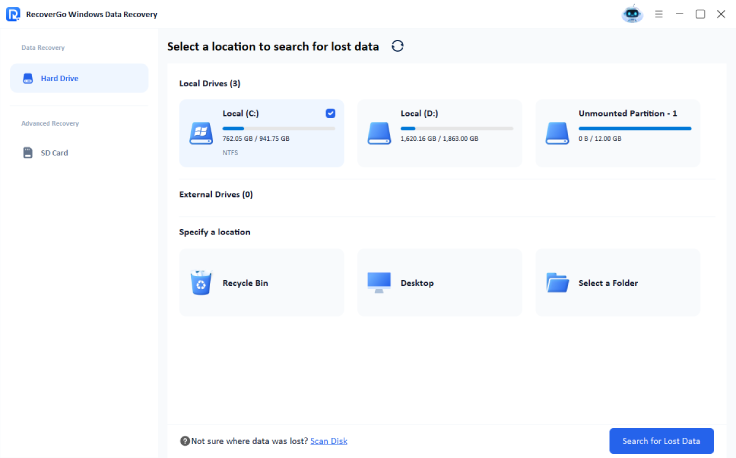Uncheck the Local (C:) drive checkbox
Viewport: 736px width, 458px height.
pos(330,113)
